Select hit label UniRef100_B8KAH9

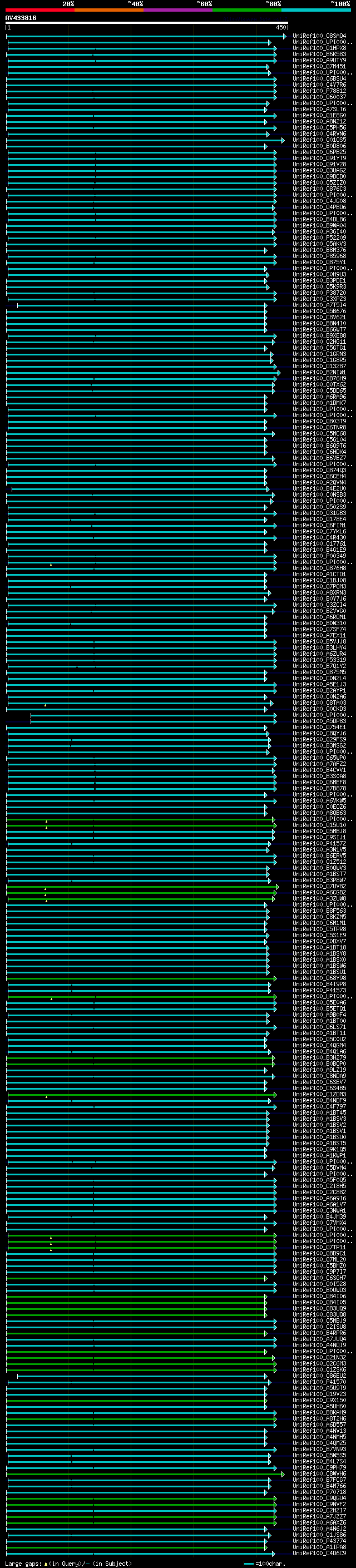(x=319, y=1412)
